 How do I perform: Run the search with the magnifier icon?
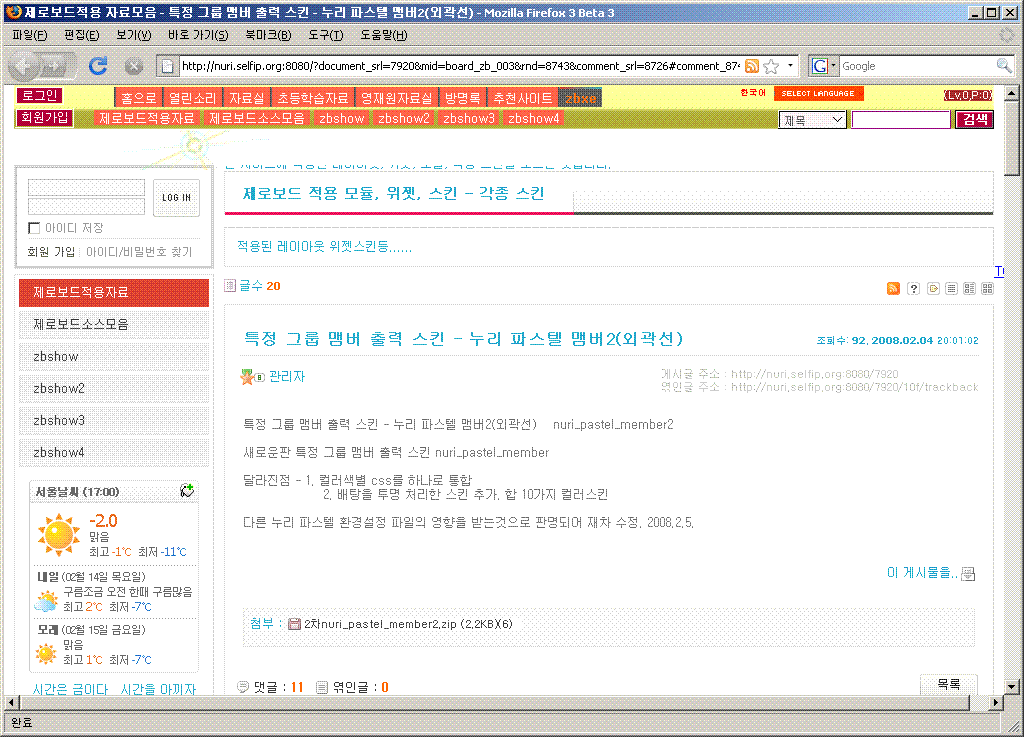tap(1004, 65)
